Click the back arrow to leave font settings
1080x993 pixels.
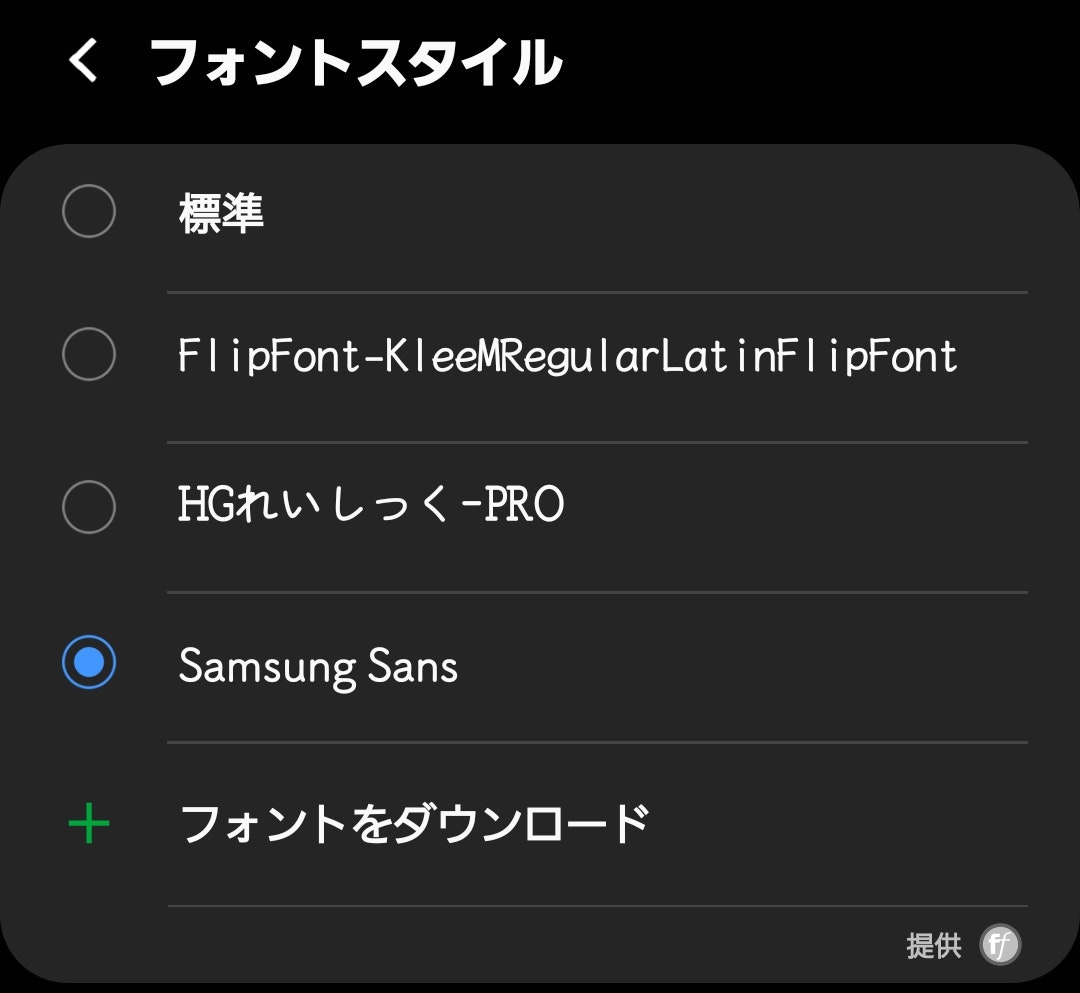click(84, 62)
